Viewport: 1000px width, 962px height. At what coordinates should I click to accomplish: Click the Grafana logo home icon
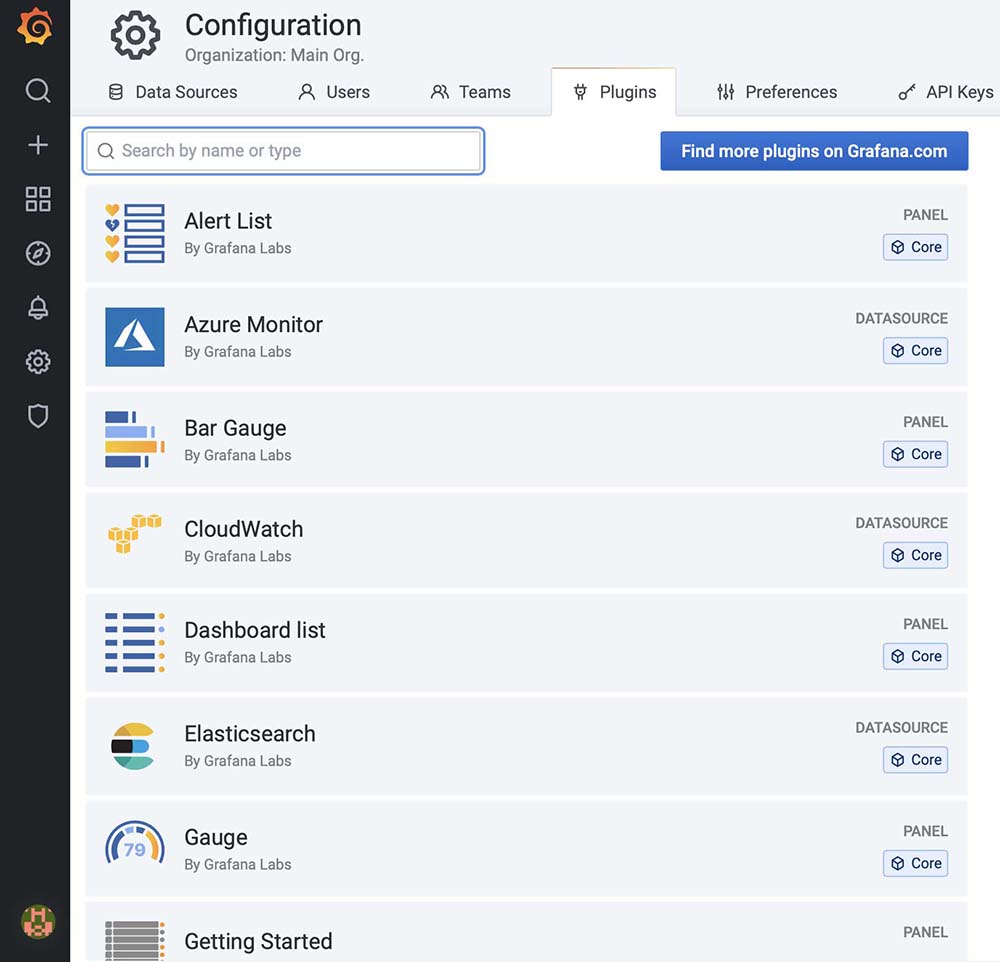(36, 27)
